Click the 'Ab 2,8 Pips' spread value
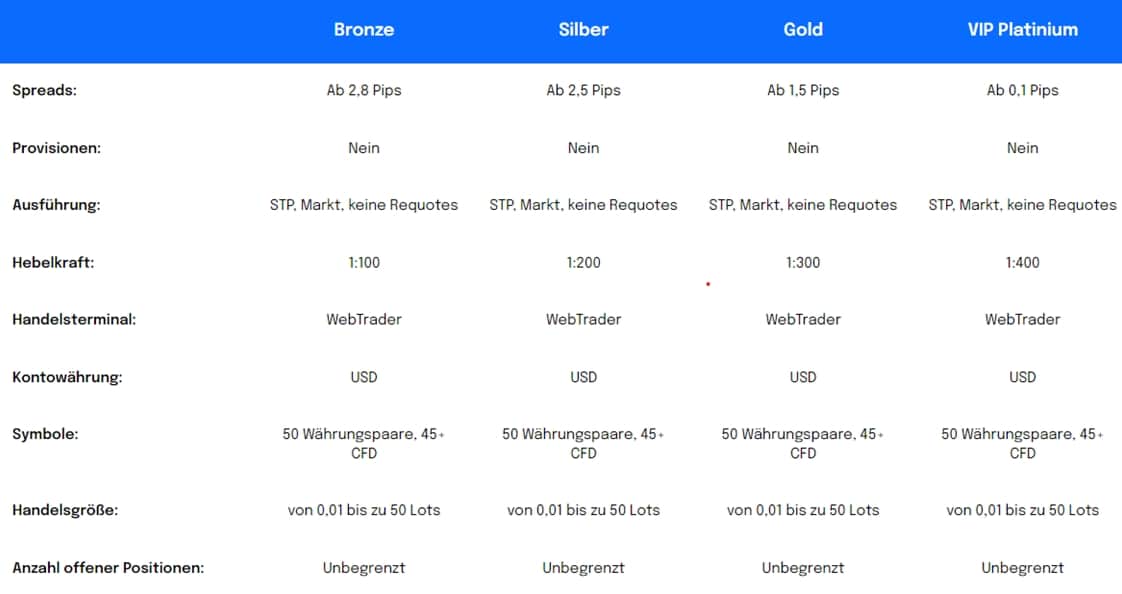 [x=364, y=90]
